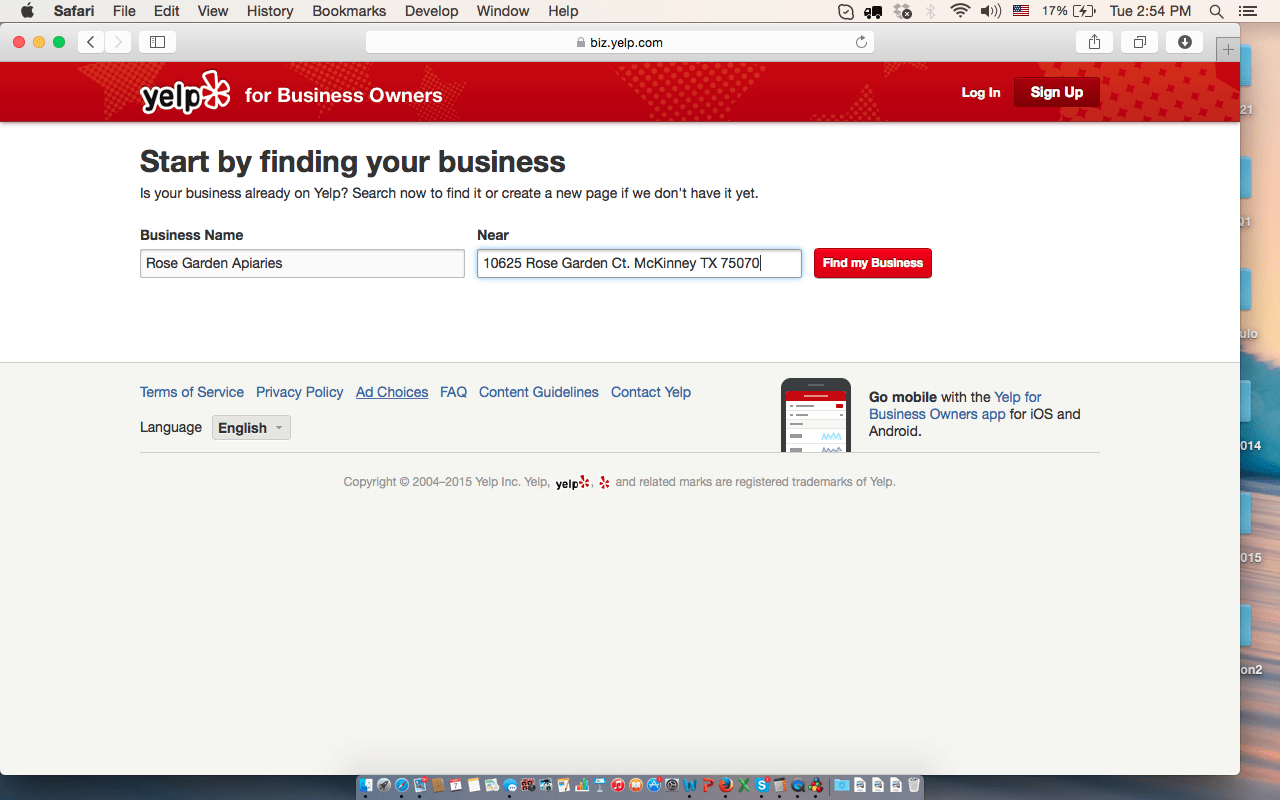The height and width of the screenshot is (800, 1280).
Task: Open the FAQ link
Action: coord(454,392)
